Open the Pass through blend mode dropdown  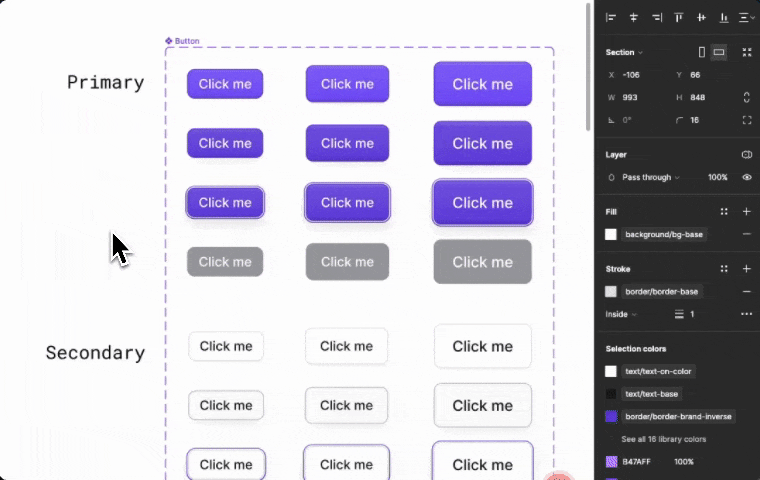(x=650, y=177)
